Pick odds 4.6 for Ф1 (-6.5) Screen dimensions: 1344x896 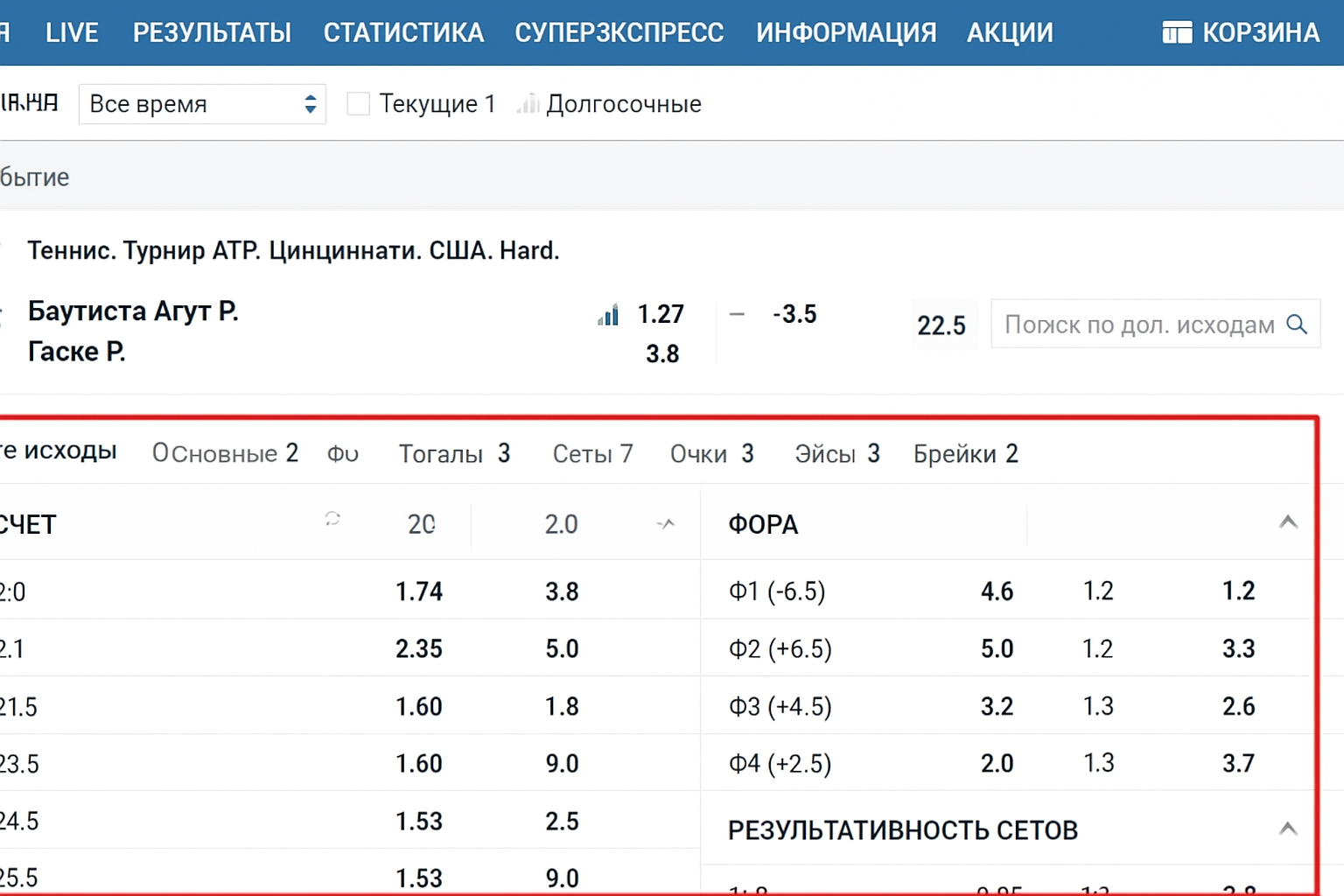pos(997,591)
